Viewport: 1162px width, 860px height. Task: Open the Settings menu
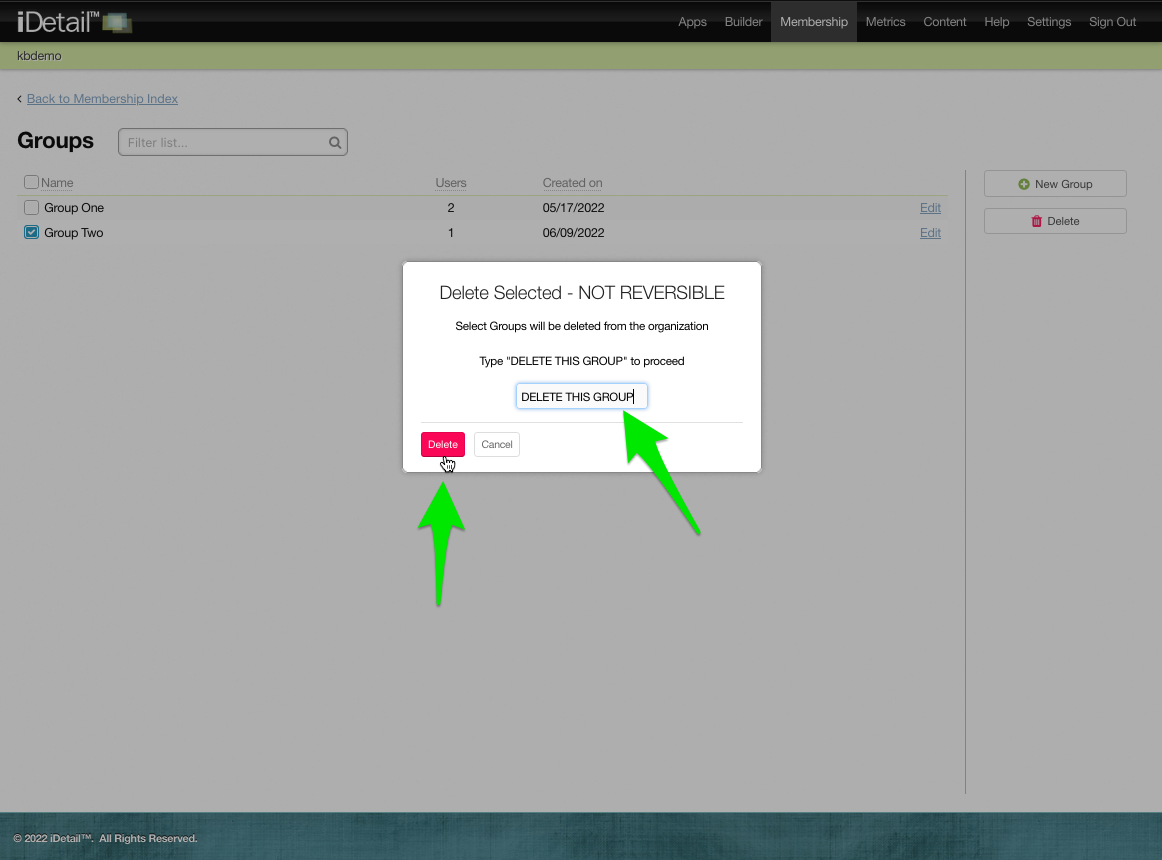(1049, 22)
